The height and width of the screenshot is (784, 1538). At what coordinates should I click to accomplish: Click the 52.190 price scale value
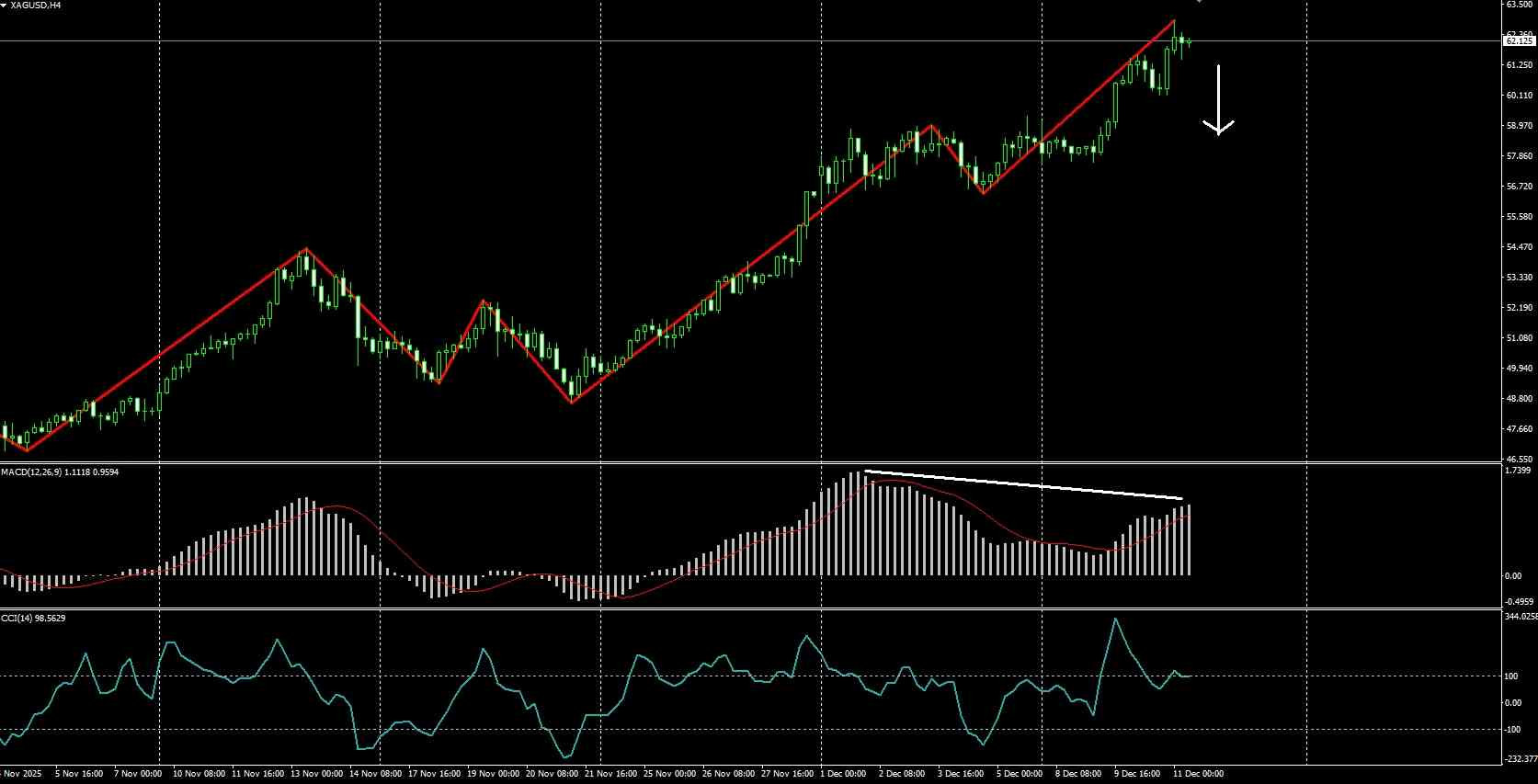coord(1520,308)
